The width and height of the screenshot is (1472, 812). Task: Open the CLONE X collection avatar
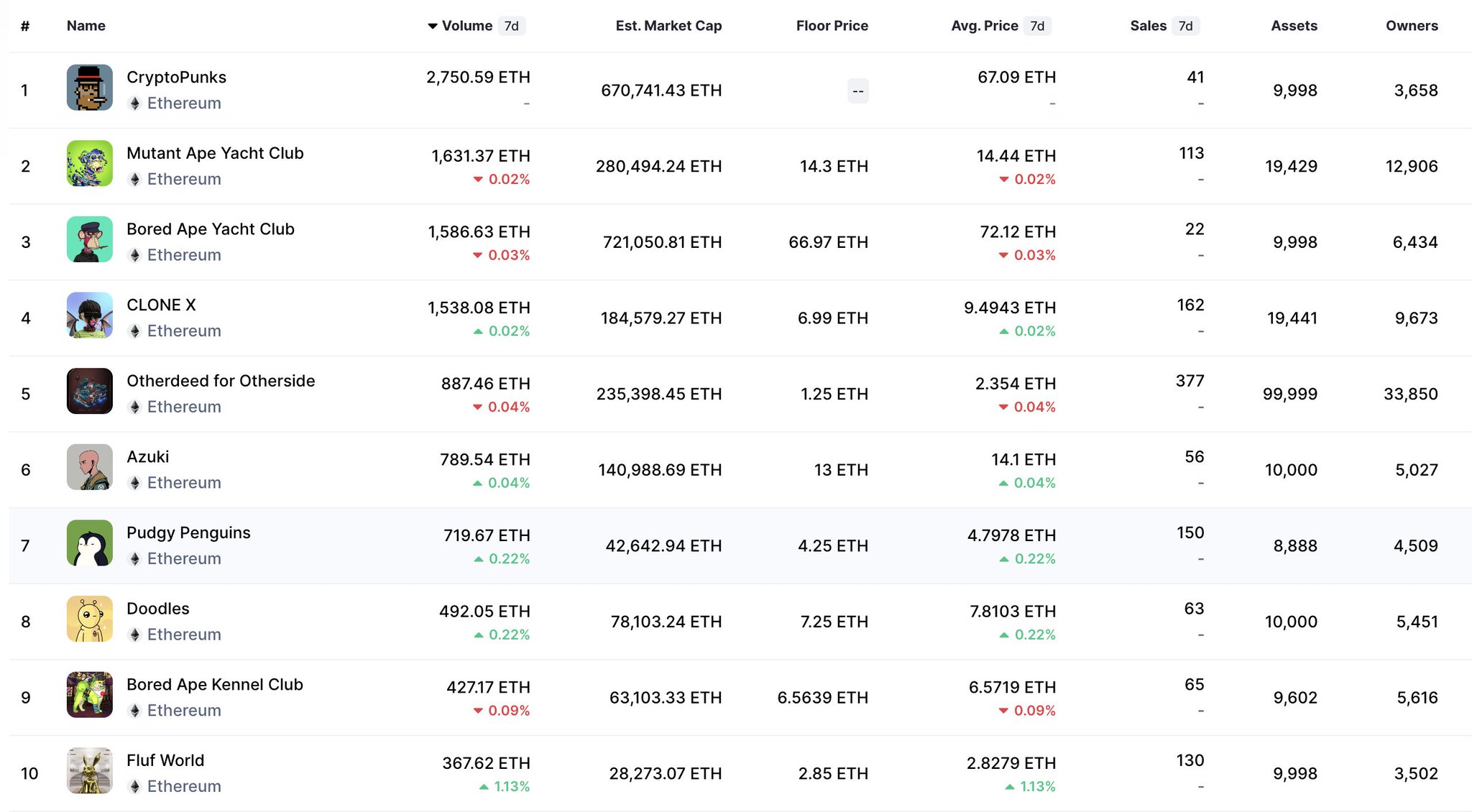(x=90, y=315)
